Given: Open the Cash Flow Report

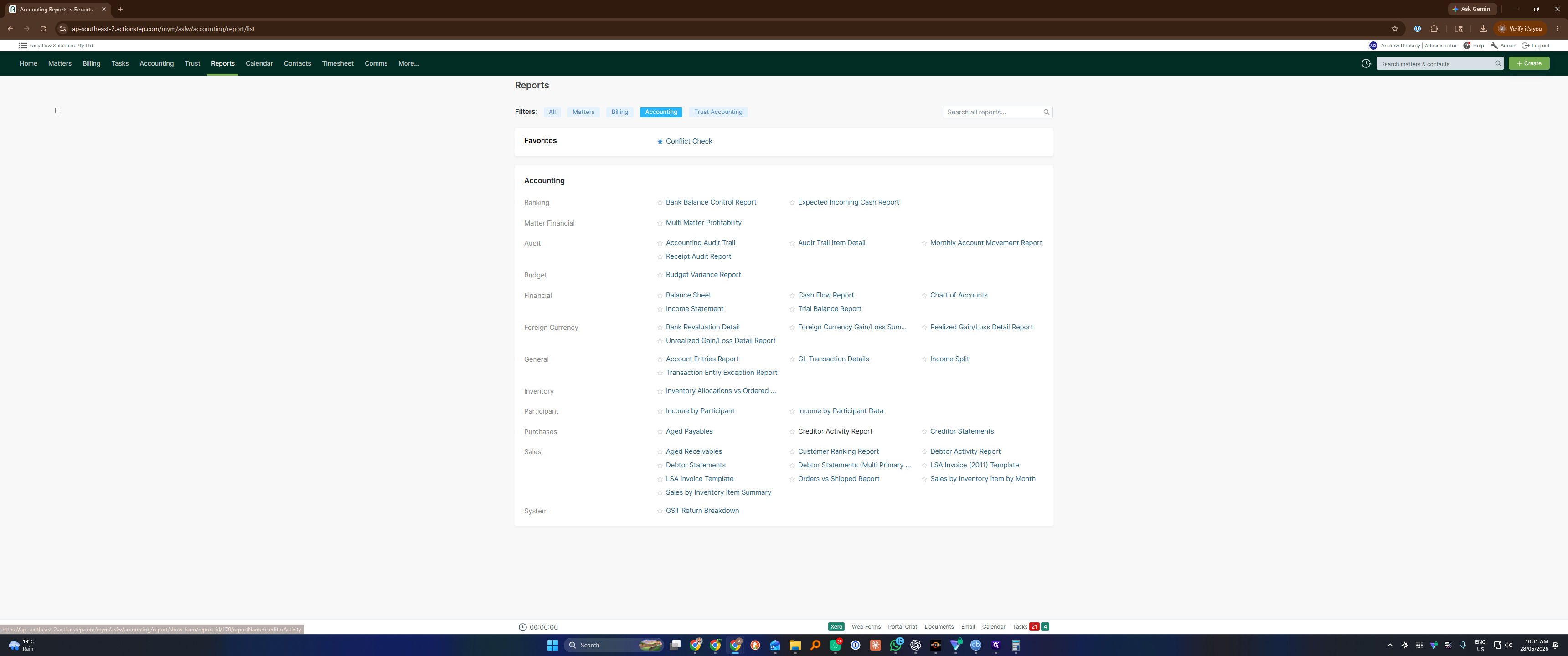Looking at the screenshot, I should (x=825, y=295).
